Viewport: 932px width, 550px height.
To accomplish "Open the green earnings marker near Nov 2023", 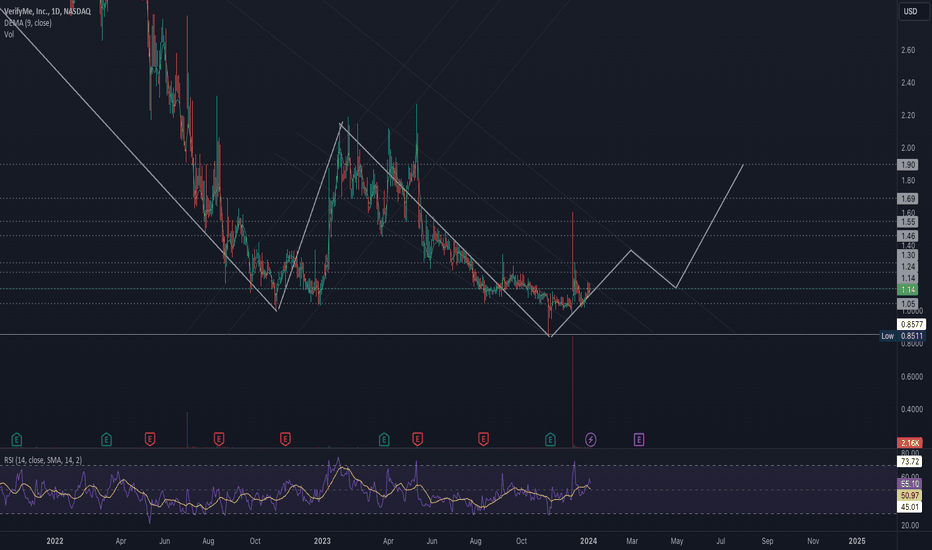I will click(x=550, y=439).
